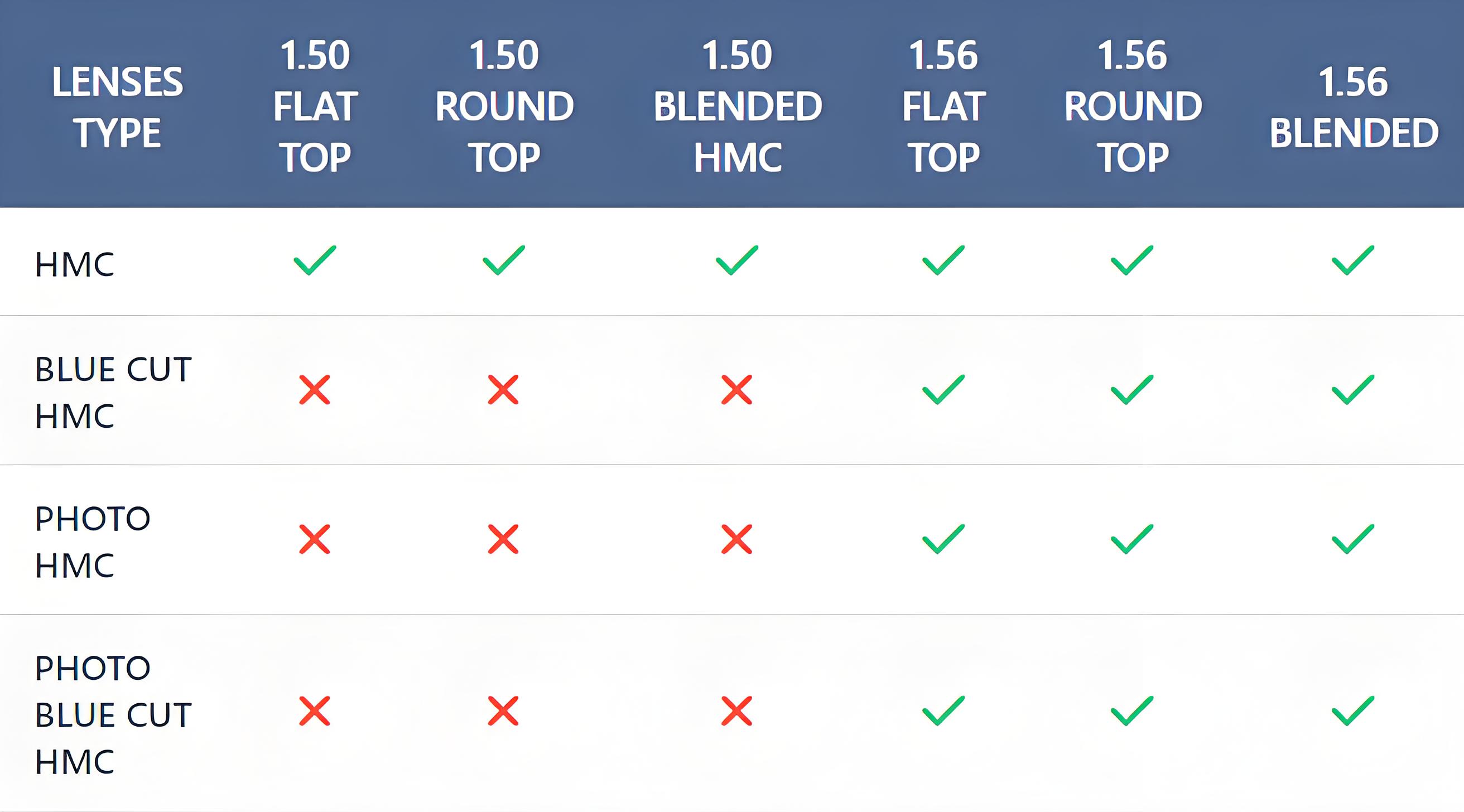Image resolution: width=1464 pixels, height=812 pixels.
Task: Click the Lenses Type column header
Action: (x=117, y=107)
